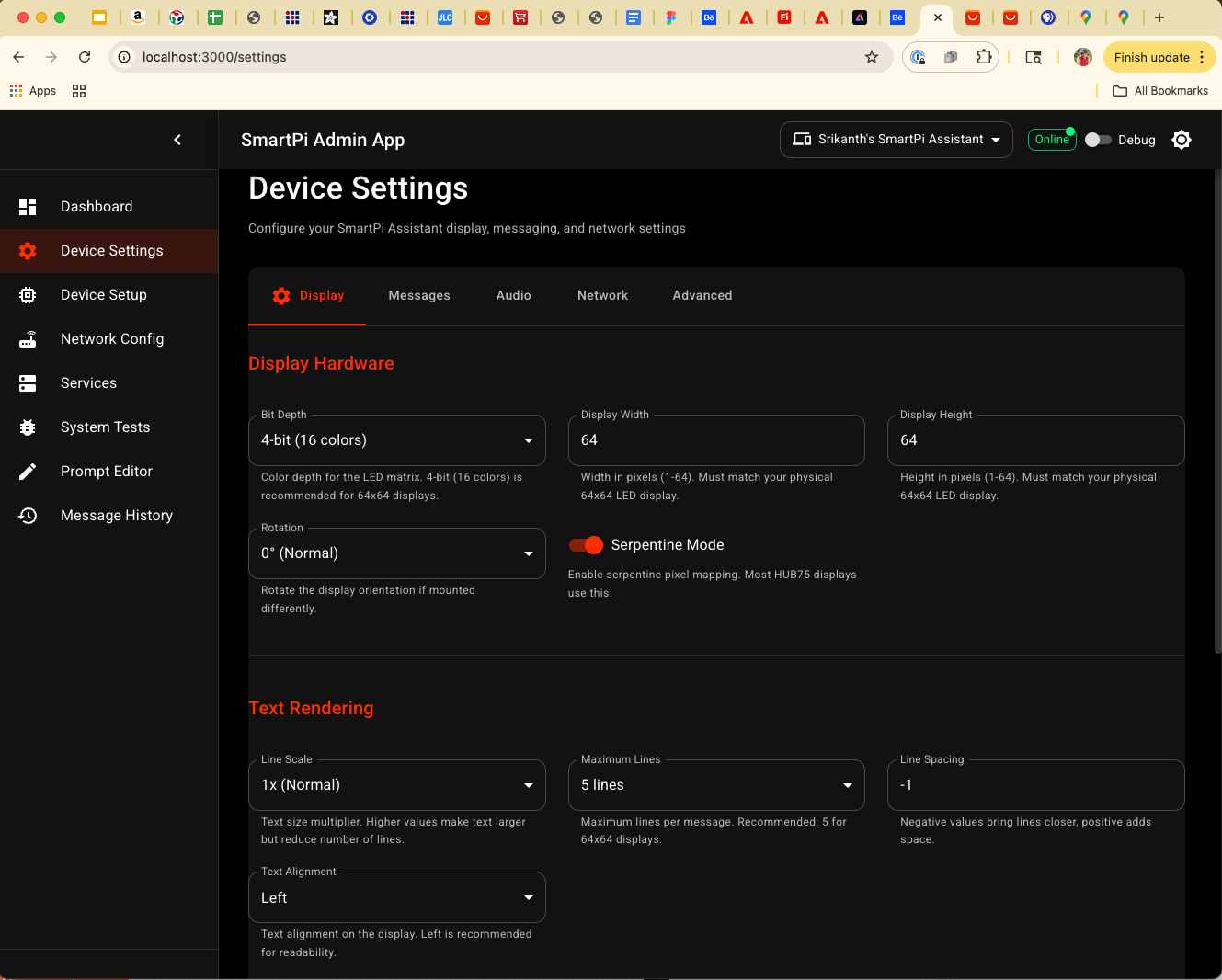Click inside the Display Width field
This screenshot has width=1222, height=980.
716,439
